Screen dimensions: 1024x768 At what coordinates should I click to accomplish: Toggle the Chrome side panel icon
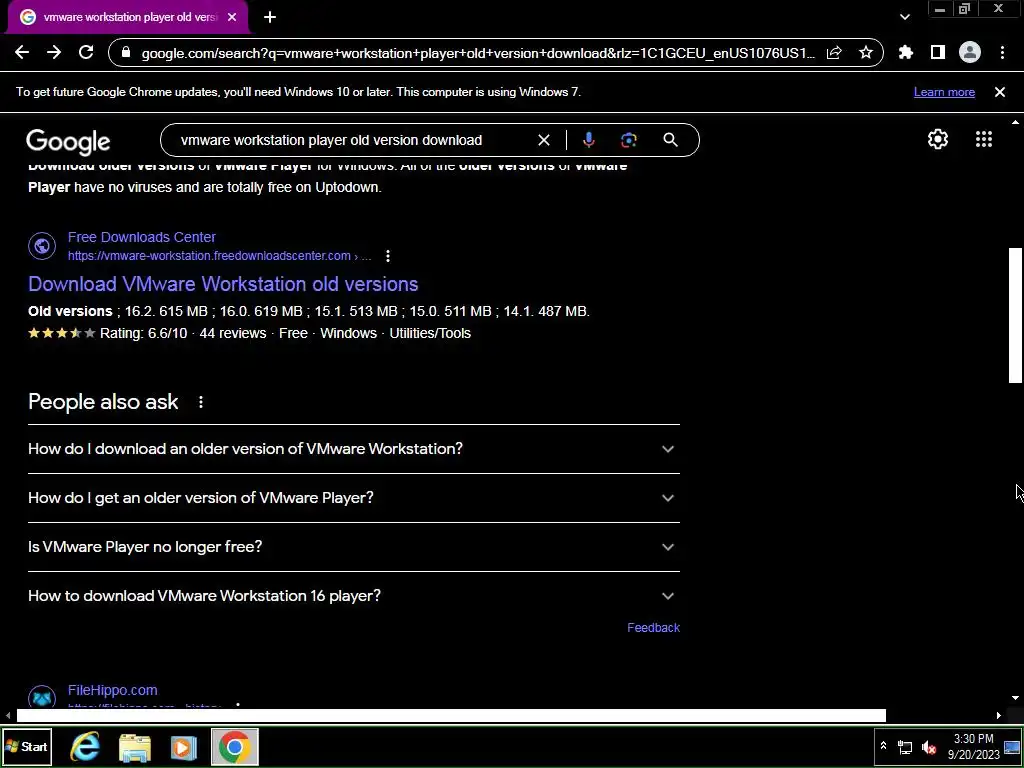point(938,53)
